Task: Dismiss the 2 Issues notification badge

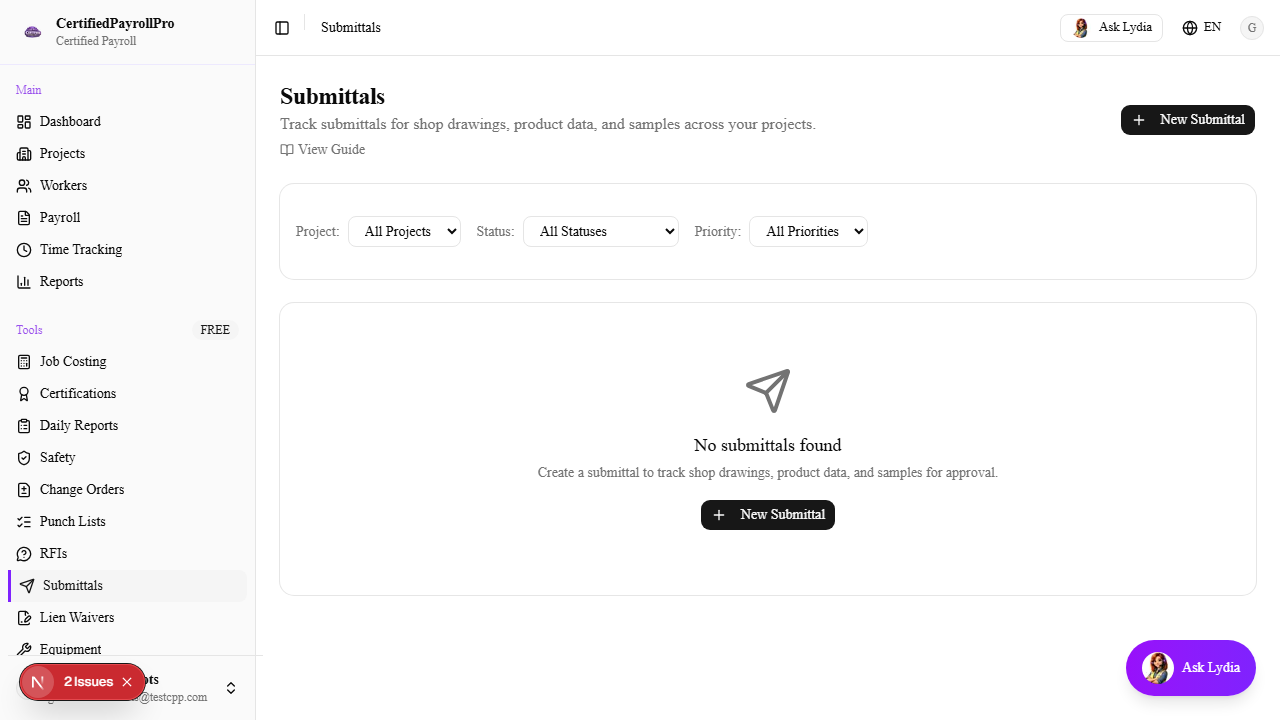Action: pyautogui.click(x=127, y=681)
